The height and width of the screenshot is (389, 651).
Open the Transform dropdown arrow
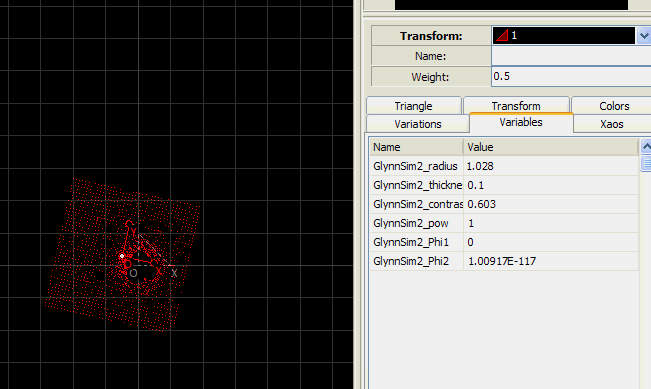[x=644, y=36]
